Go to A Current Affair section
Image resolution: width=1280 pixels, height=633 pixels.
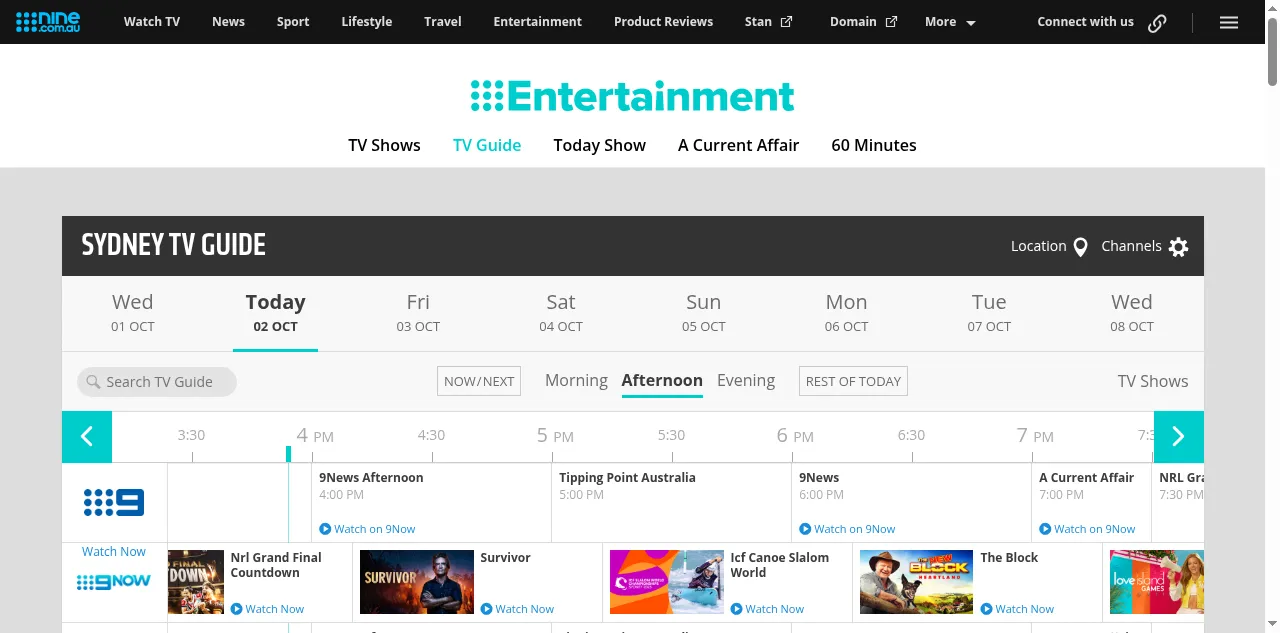(738, 145)
